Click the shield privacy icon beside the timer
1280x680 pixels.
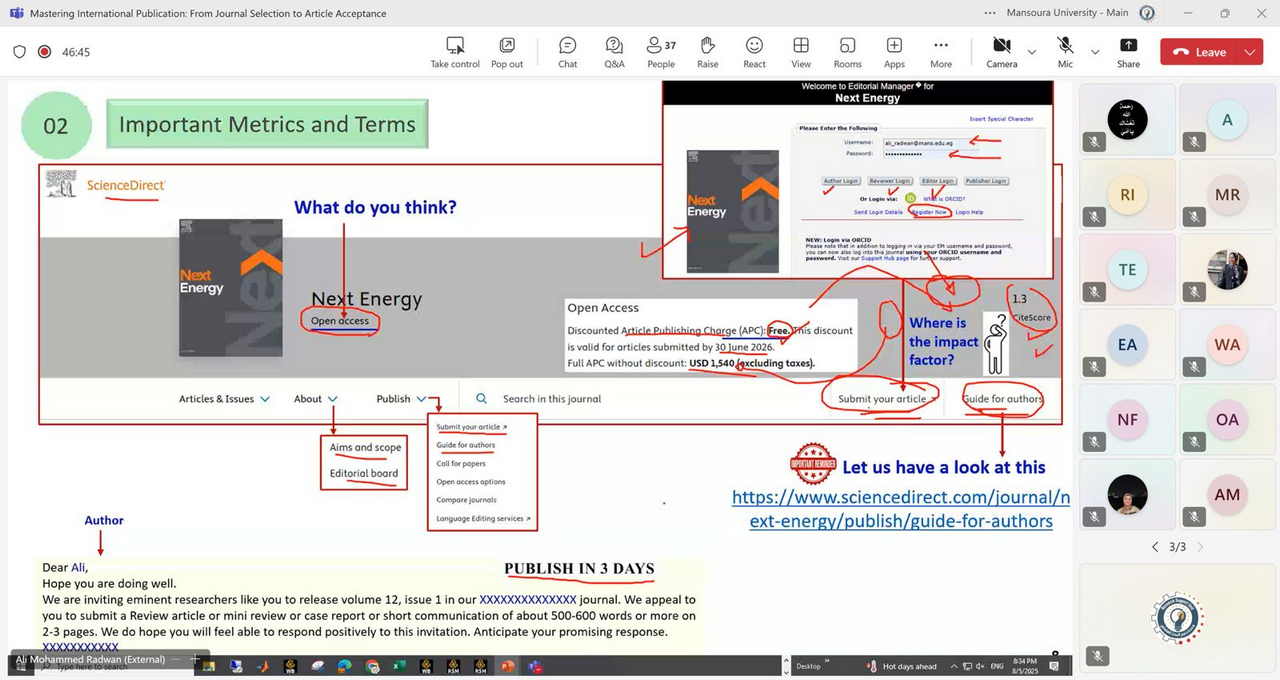19,52
